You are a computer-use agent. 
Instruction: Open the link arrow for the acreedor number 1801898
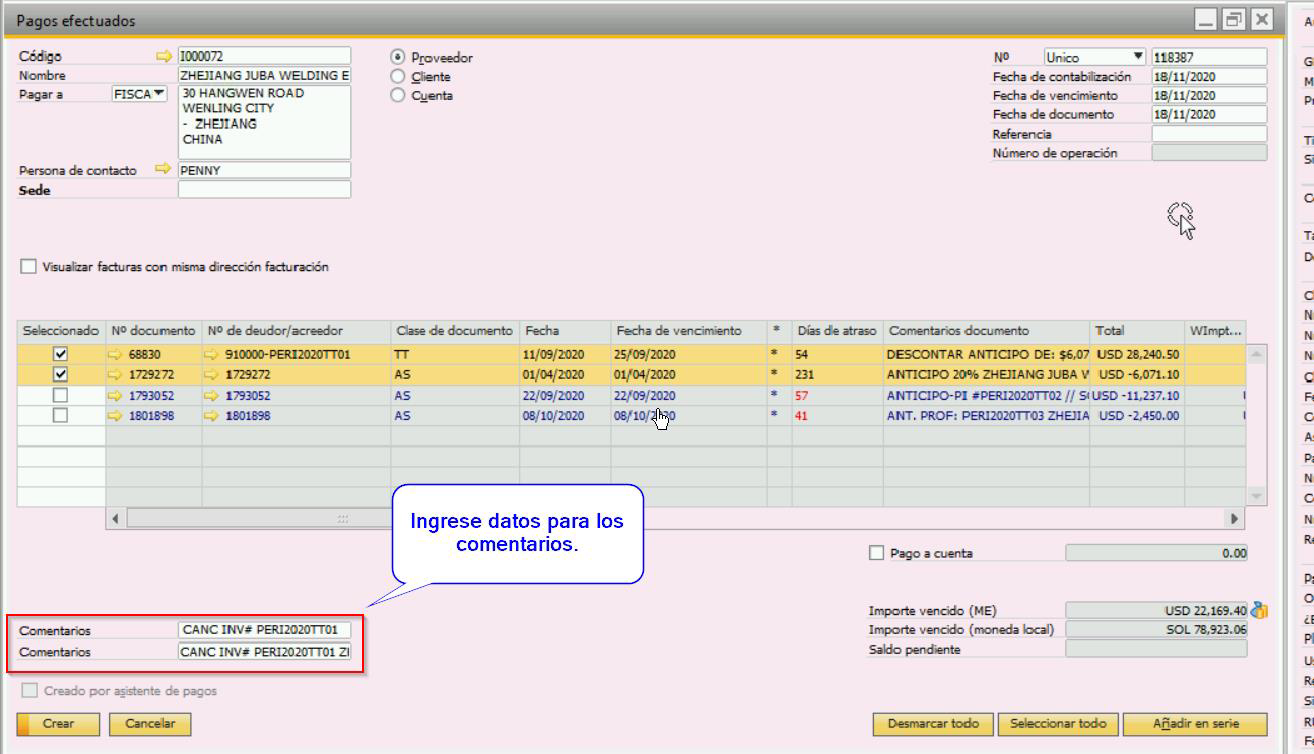[212, 416]
